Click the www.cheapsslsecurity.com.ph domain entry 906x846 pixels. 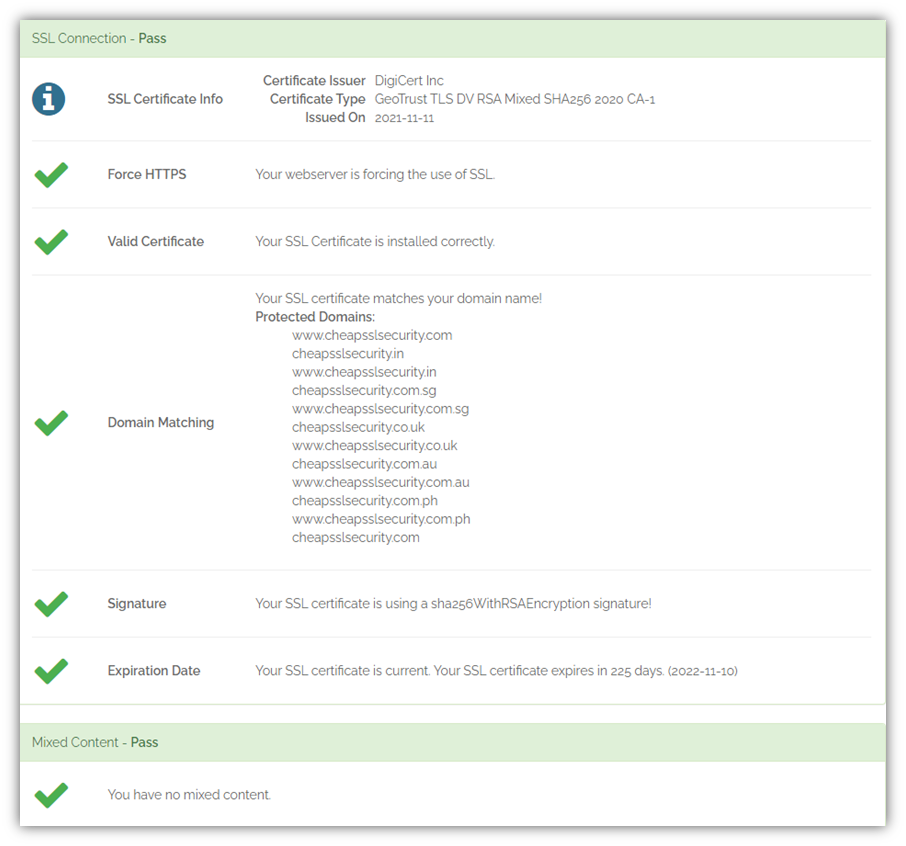(381, 520)
